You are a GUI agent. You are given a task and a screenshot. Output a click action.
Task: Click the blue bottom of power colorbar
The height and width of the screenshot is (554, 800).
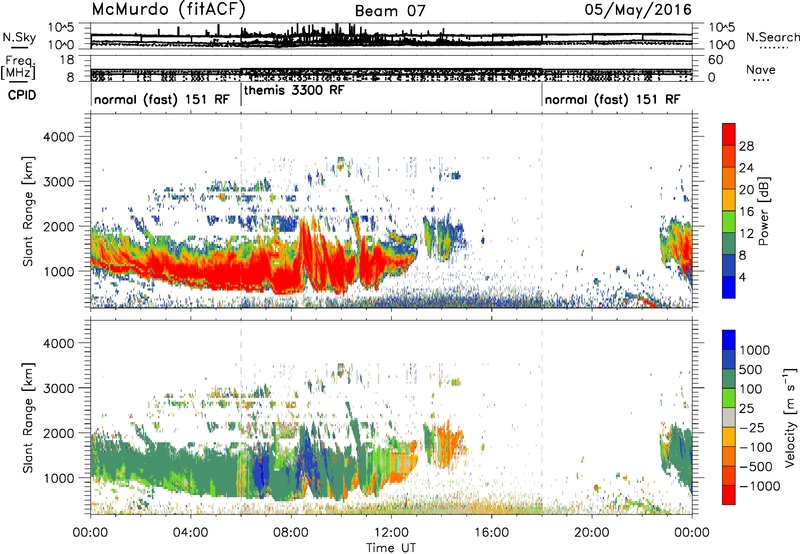click(x=729, y=287)
